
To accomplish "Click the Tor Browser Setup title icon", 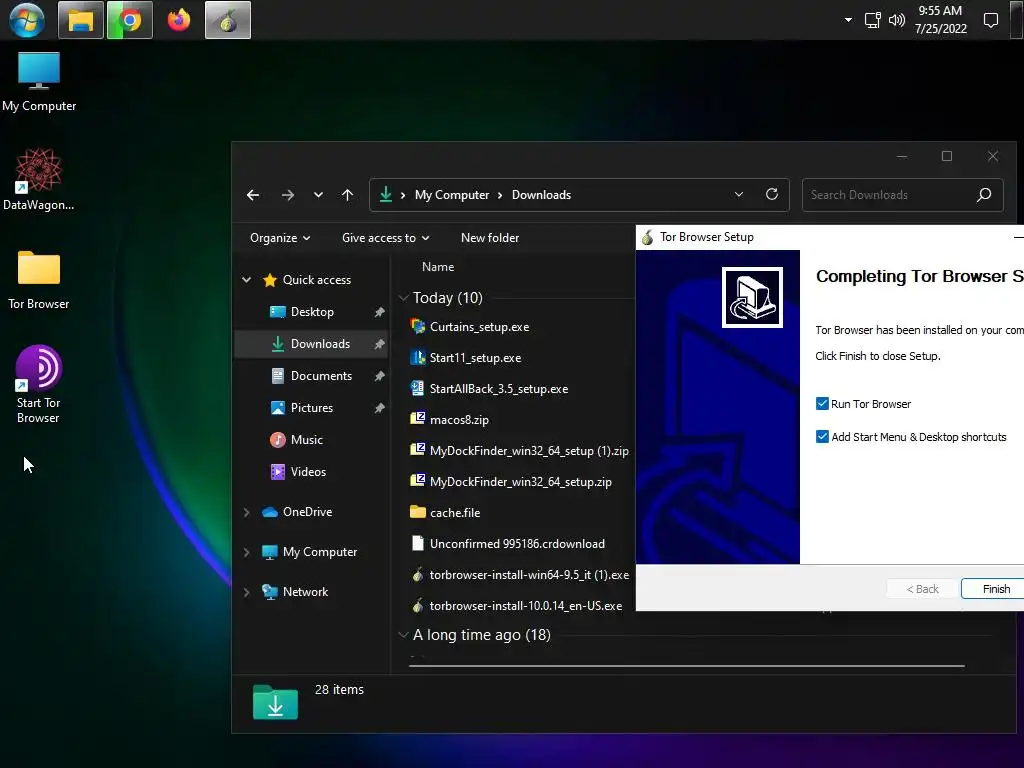I will (647, 237).
